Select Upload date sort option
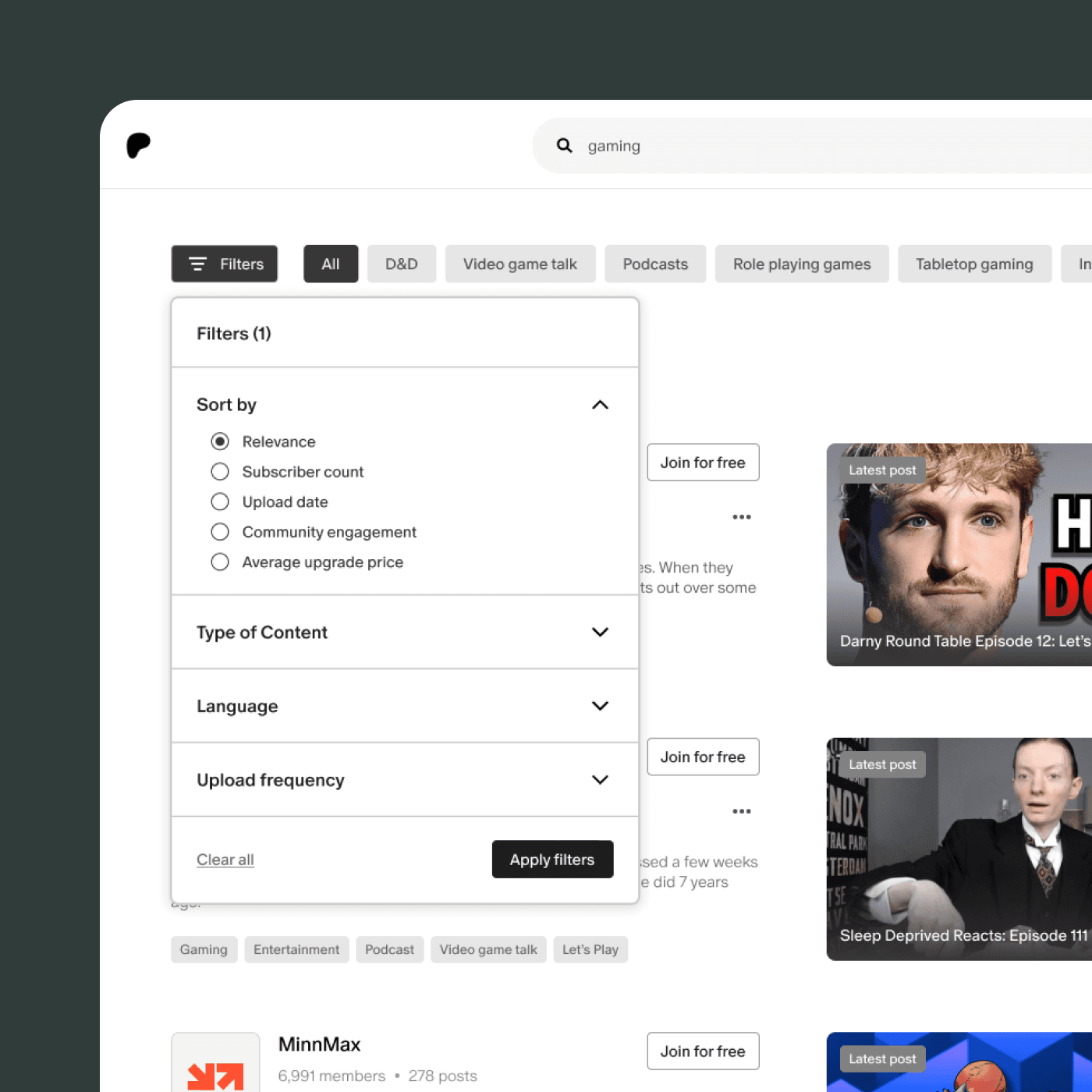1092x1092 pixels. point(220,502)
